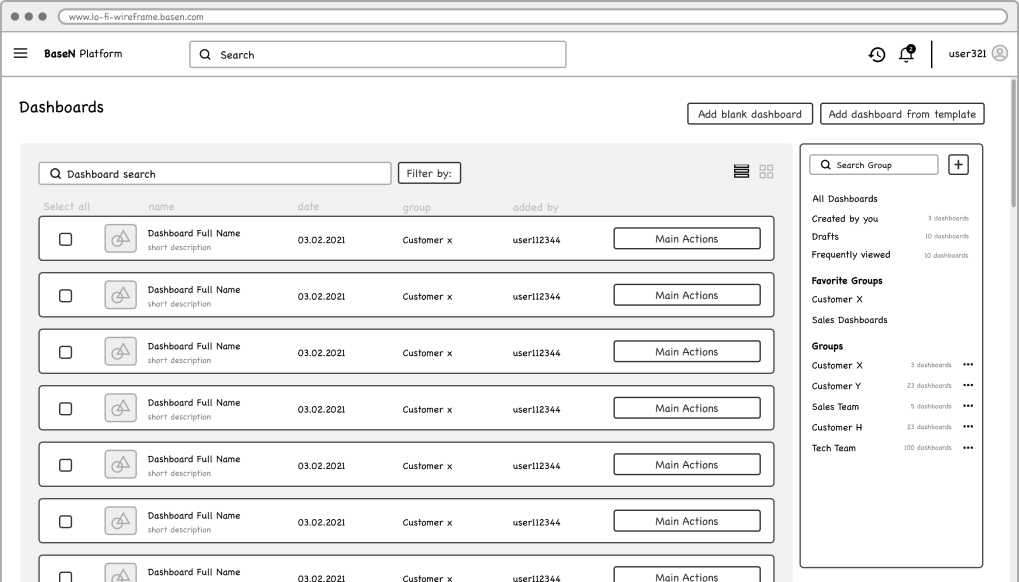This screenshot has height=582, width=1019.
Task: Focus the Search Group field
Action: [x=873, y=165]
